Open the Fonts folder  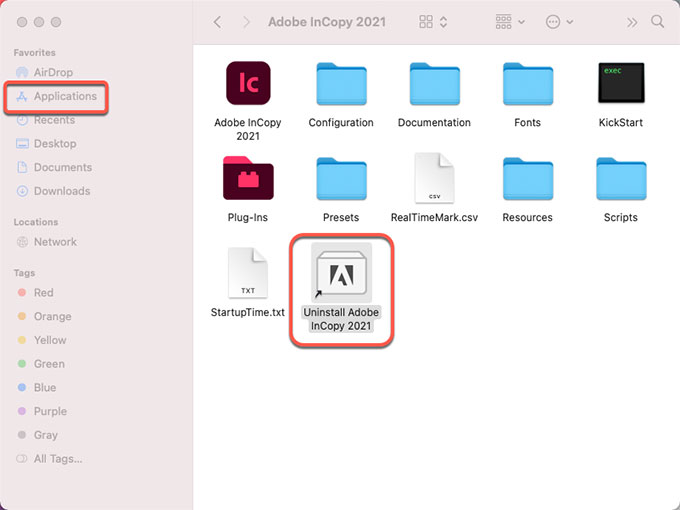pos(528,84)
